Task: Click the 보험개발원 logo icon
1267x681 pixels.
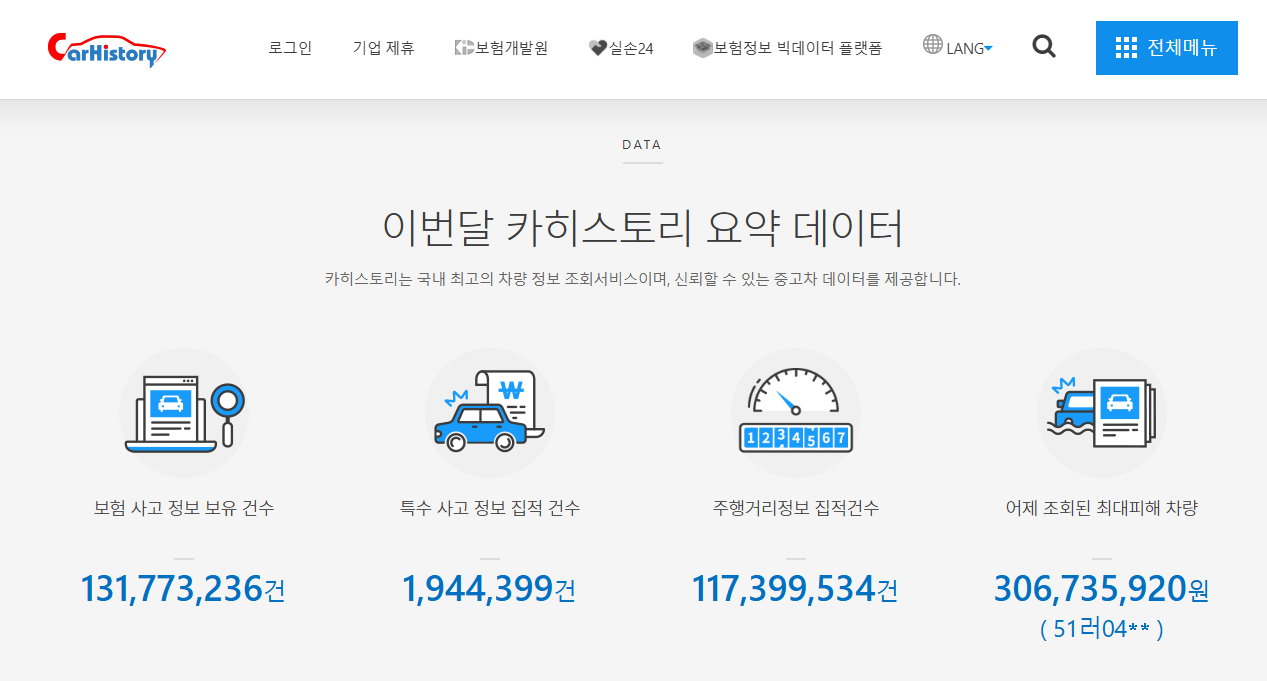Action: click(464, 48)
